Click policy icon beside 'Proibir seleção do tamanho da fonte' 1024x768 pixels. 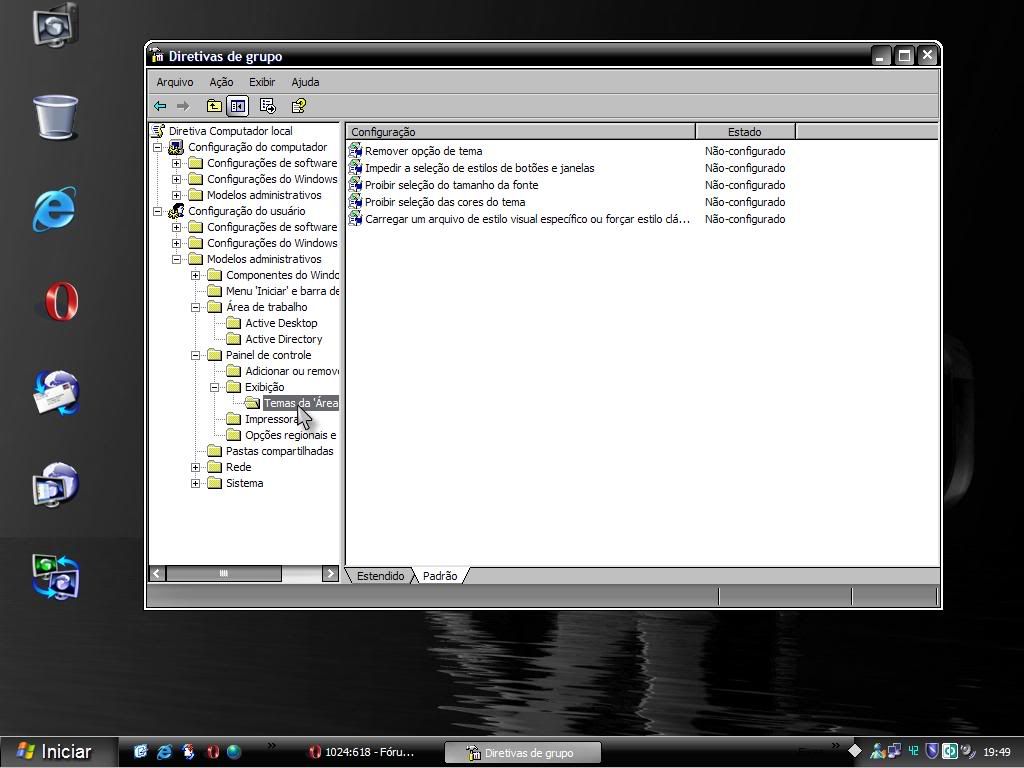pos(355,185)
